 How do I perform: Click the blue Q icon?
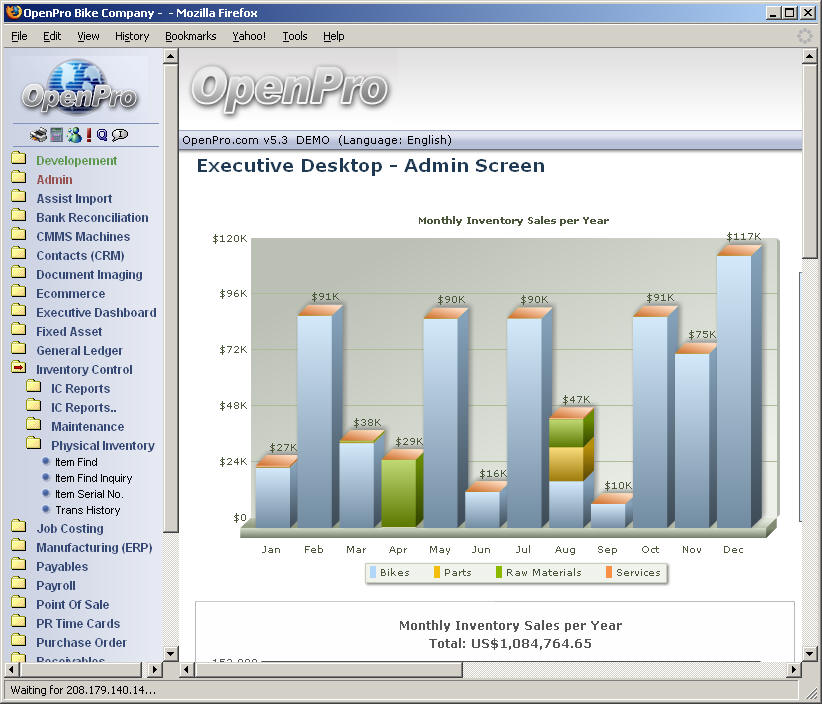[x=102, y=135]
